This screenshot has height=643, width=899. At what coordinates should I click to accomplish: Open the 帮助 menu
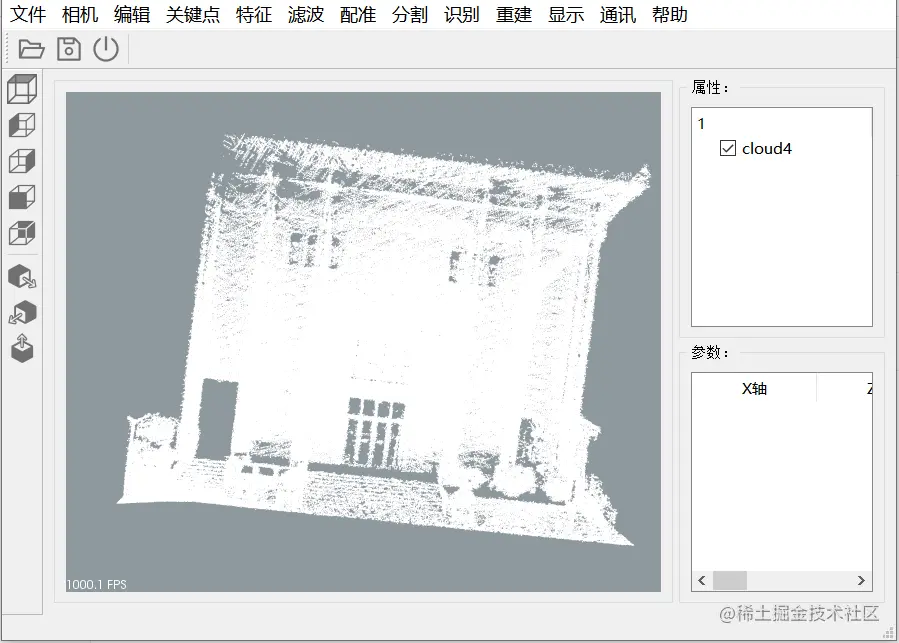[x=670, y=14]
